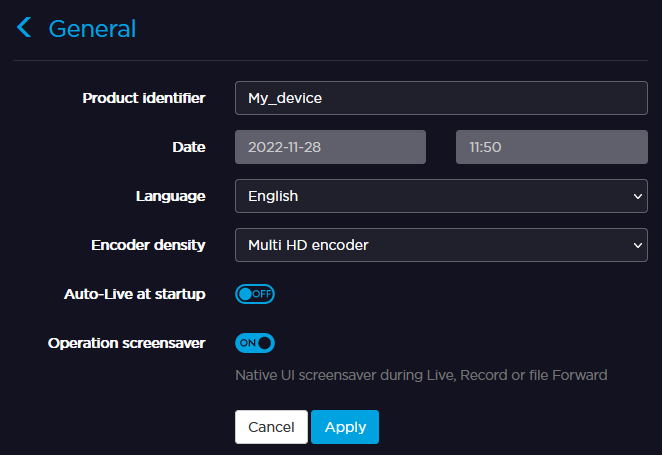Enable the Auto-Live at startup switch
Image resolution: width=662 pixels, height=455 pixels.
point(254,294)
